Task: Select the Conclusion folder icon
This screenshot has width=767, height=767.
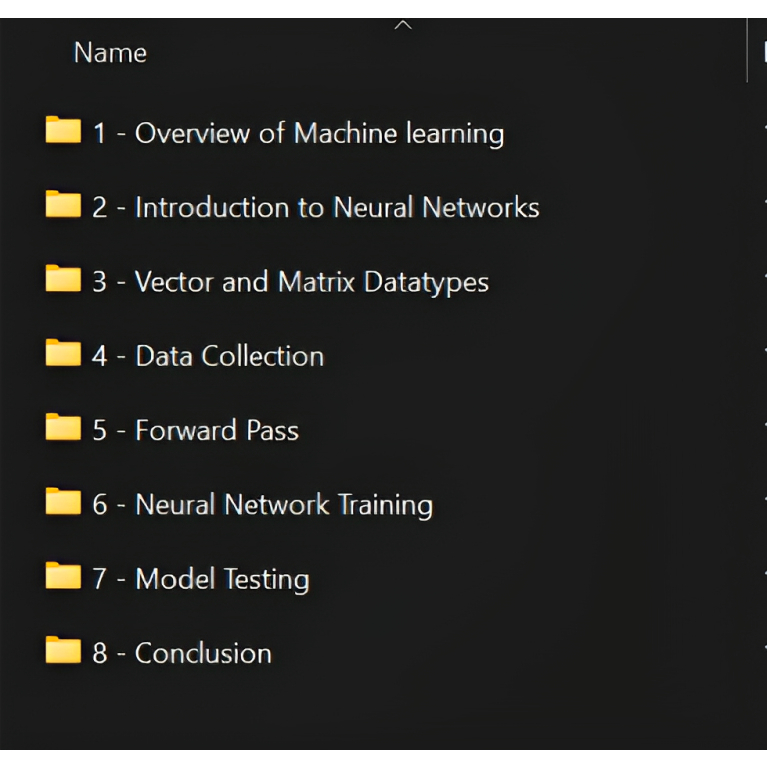Action: [x=63, y=651]
